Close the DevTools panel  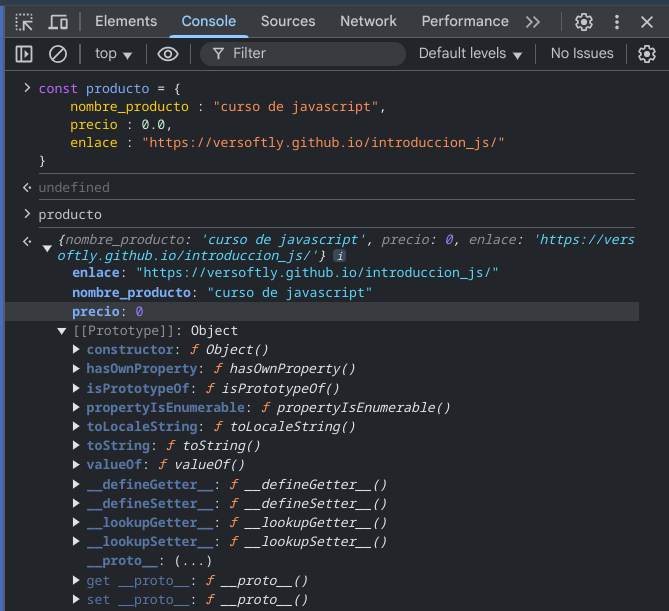point(647,22)
